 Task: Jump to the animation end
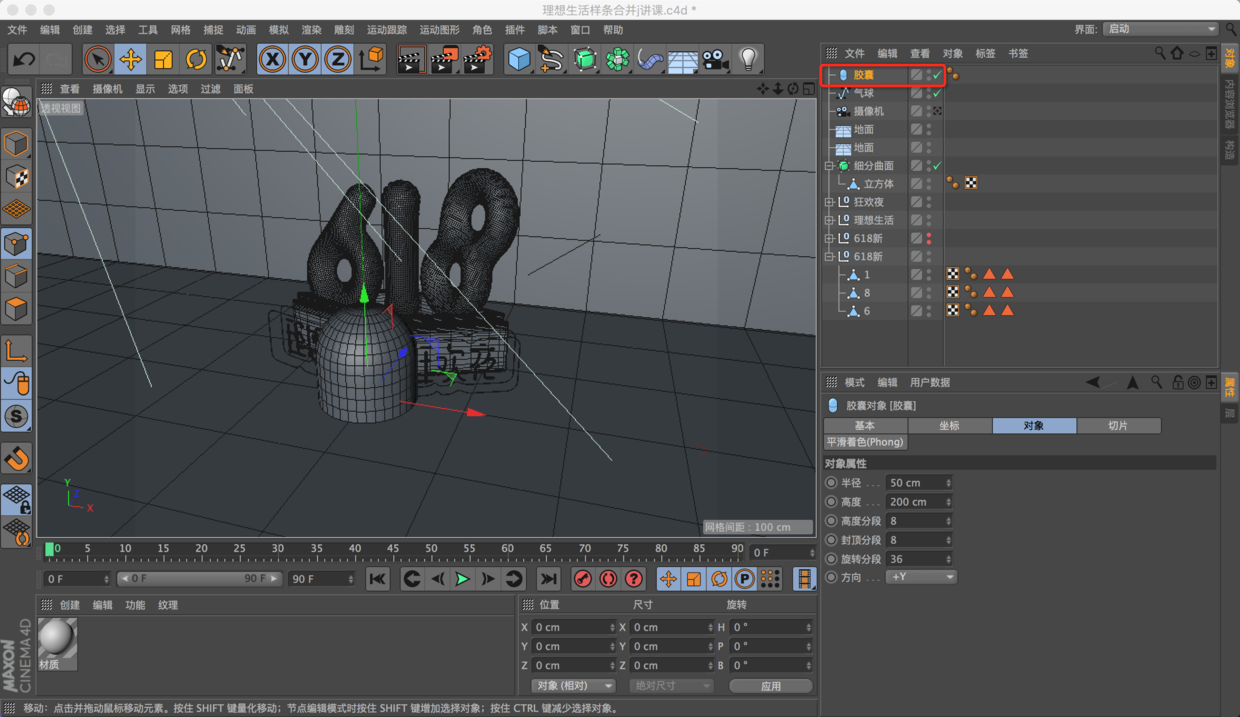(548, 579)
